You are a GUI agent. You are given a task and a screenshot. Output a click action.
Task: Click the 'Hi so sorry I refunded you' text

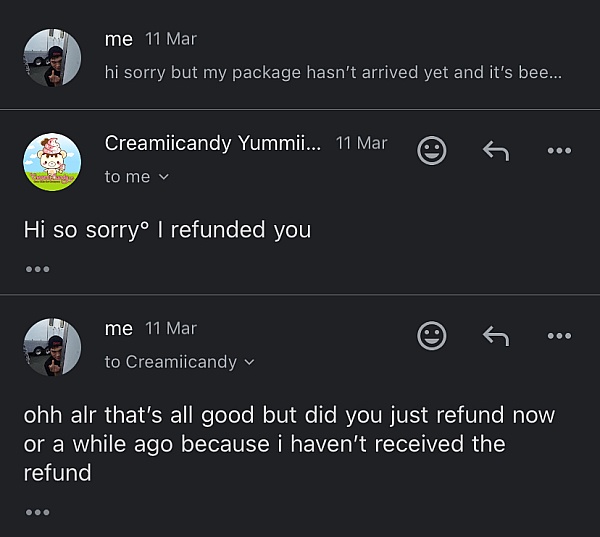tap(167, 230)
